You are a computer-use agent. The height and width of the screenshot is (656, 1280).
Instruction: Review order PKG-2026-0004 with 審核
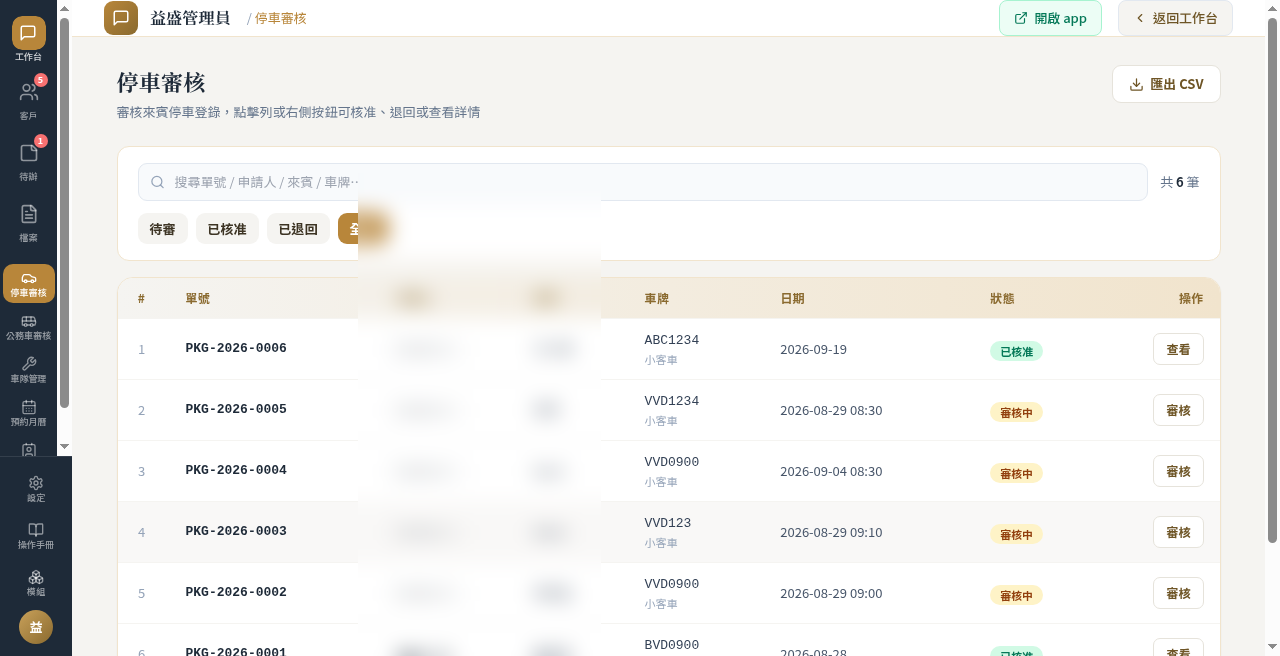pos(1178,471)
